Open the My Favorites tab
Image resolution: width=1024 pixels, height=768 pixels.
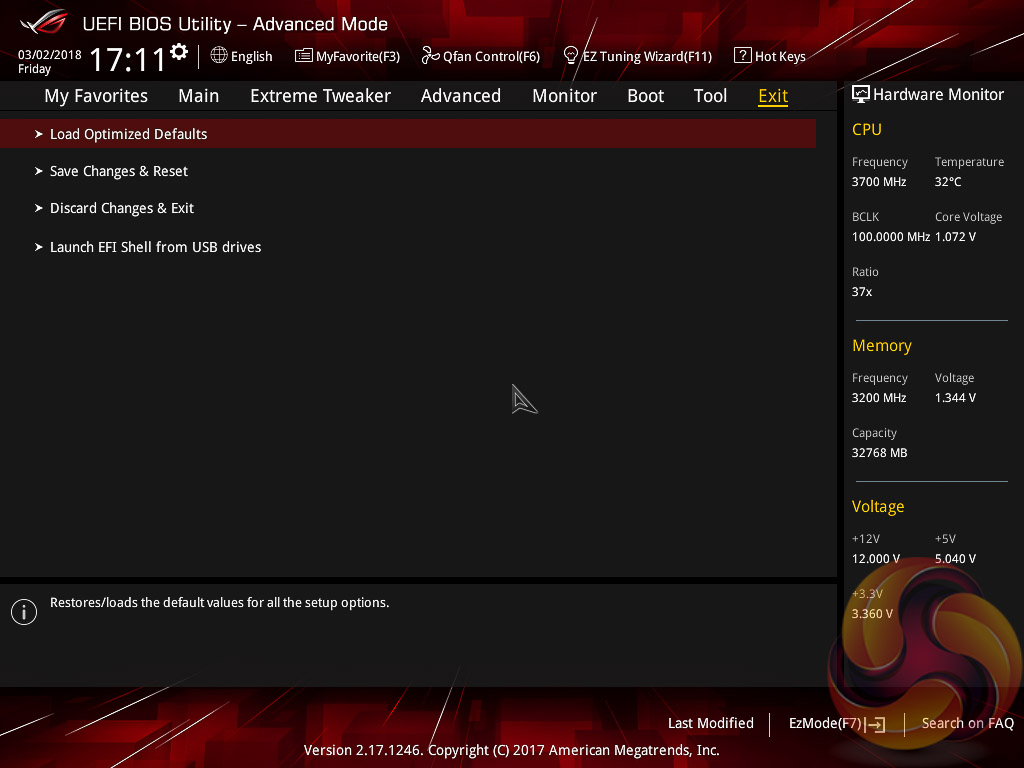[96, 96]
